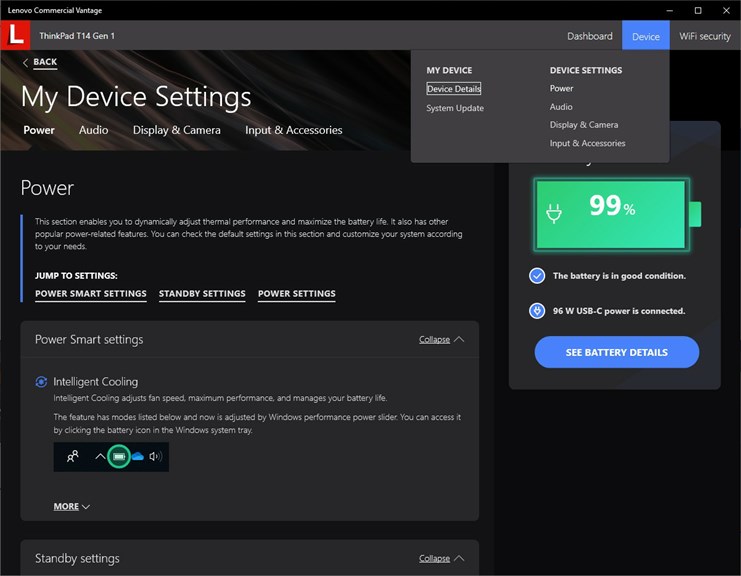Click the tray overflow caret icon

100,456
